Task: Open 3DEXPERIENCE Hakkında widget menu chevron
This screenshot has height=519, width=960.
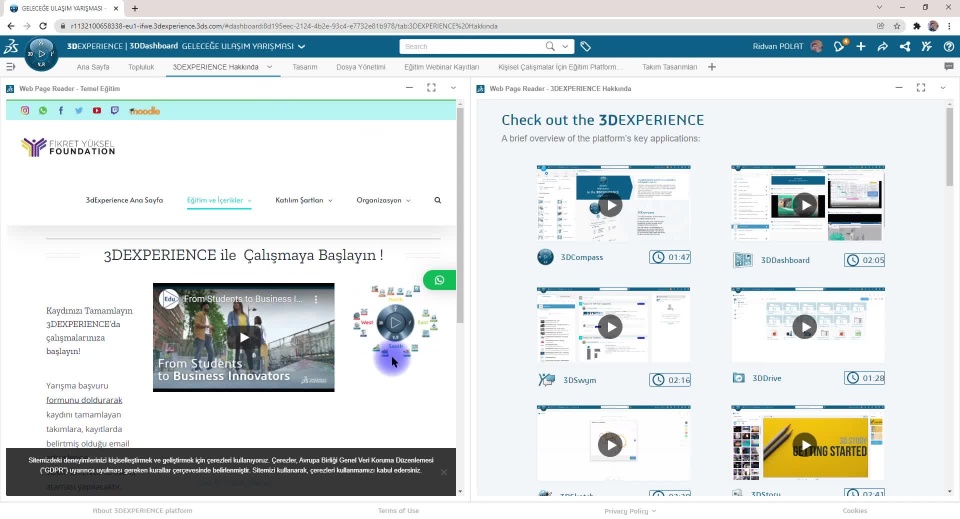Action: click(x=943, y=88)
